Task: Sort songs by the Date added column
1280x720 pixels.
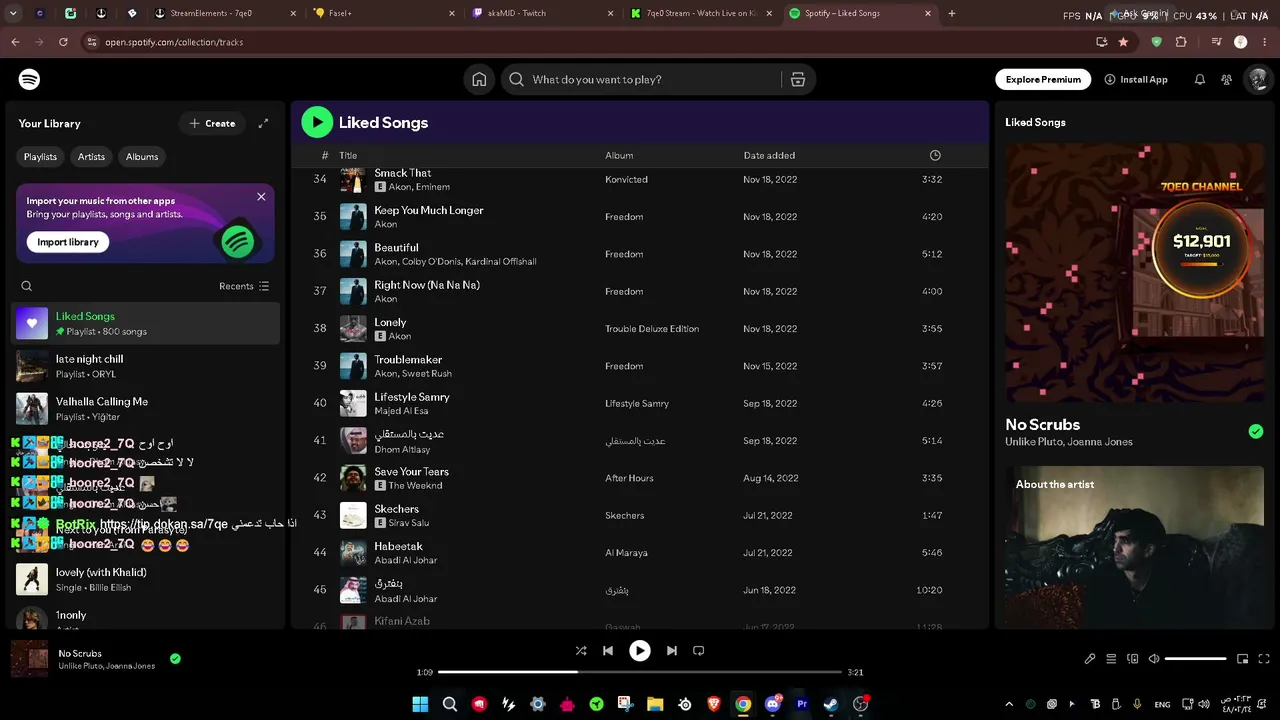Action: pos(769,155)
